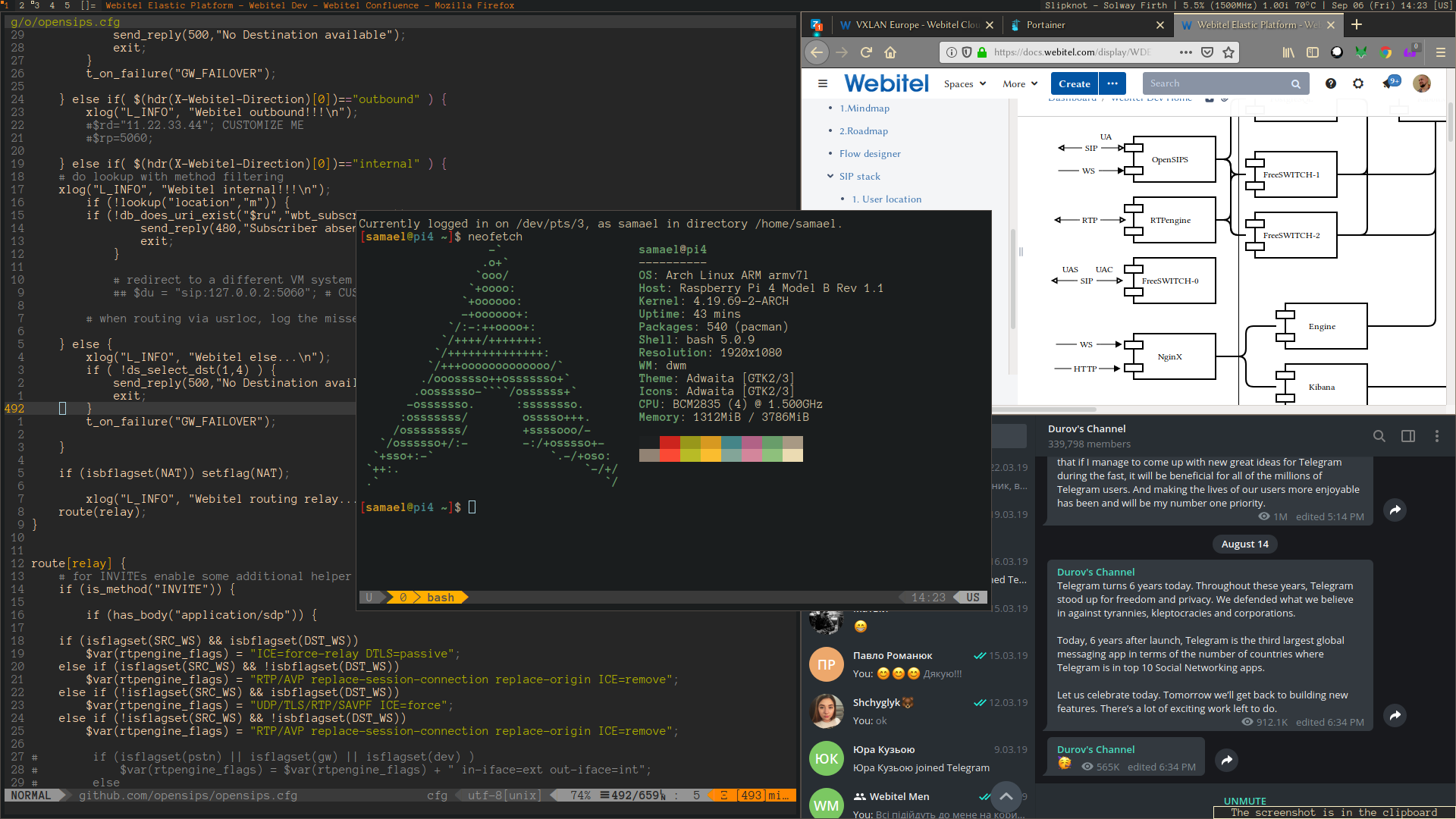The width and height of the screenshot is (1456, 819).
Task: Click Durov's Channel header title
Action: (x=1087, y=429)
